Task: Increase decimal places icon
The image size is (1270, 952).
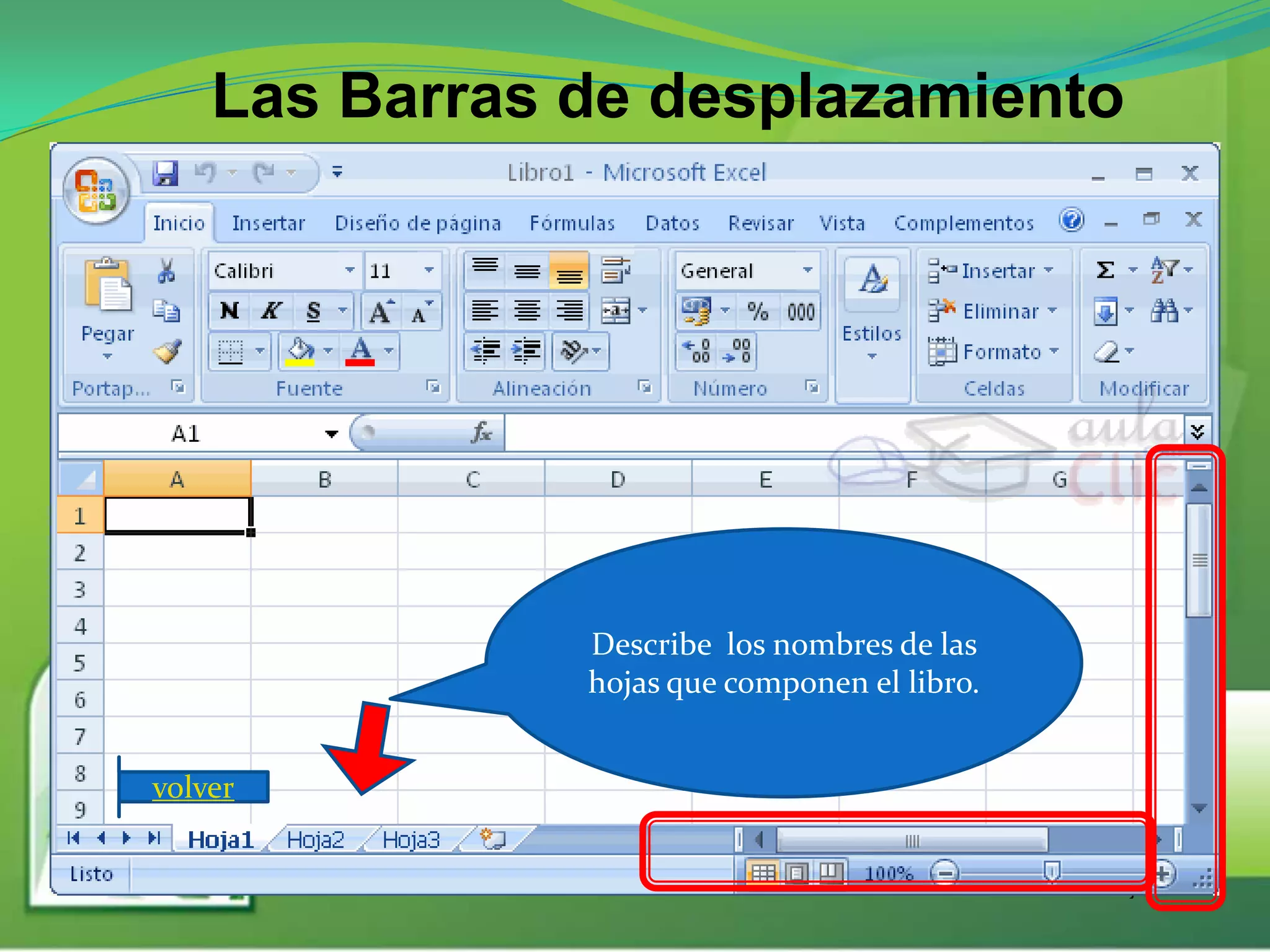Action: pyautogui.click(x=696, y=351)
